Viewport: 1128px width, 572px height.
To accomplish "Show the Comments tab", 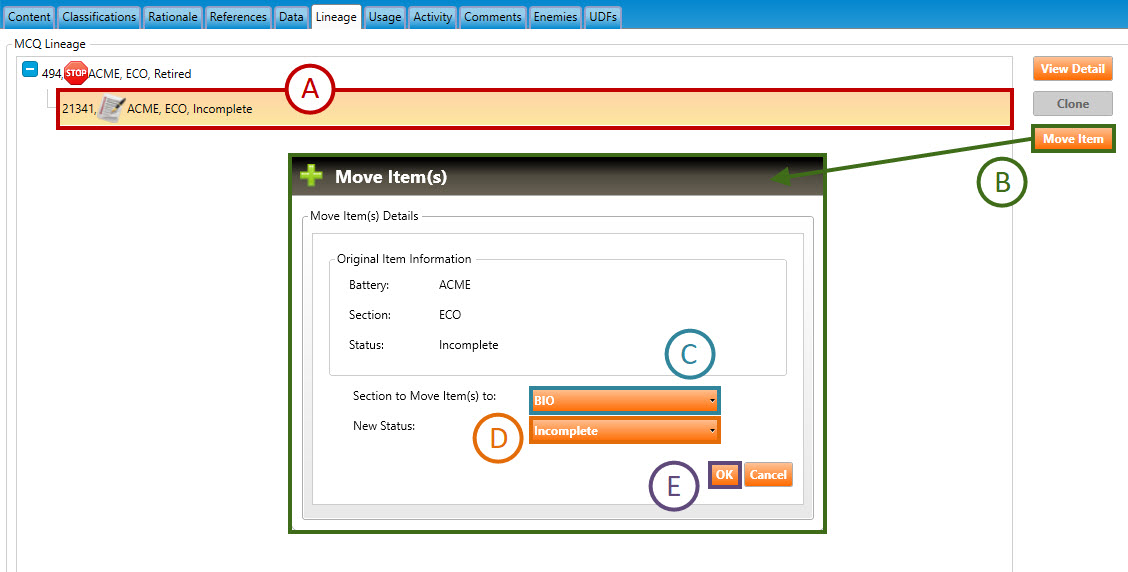I will click(x=492, y=17).
